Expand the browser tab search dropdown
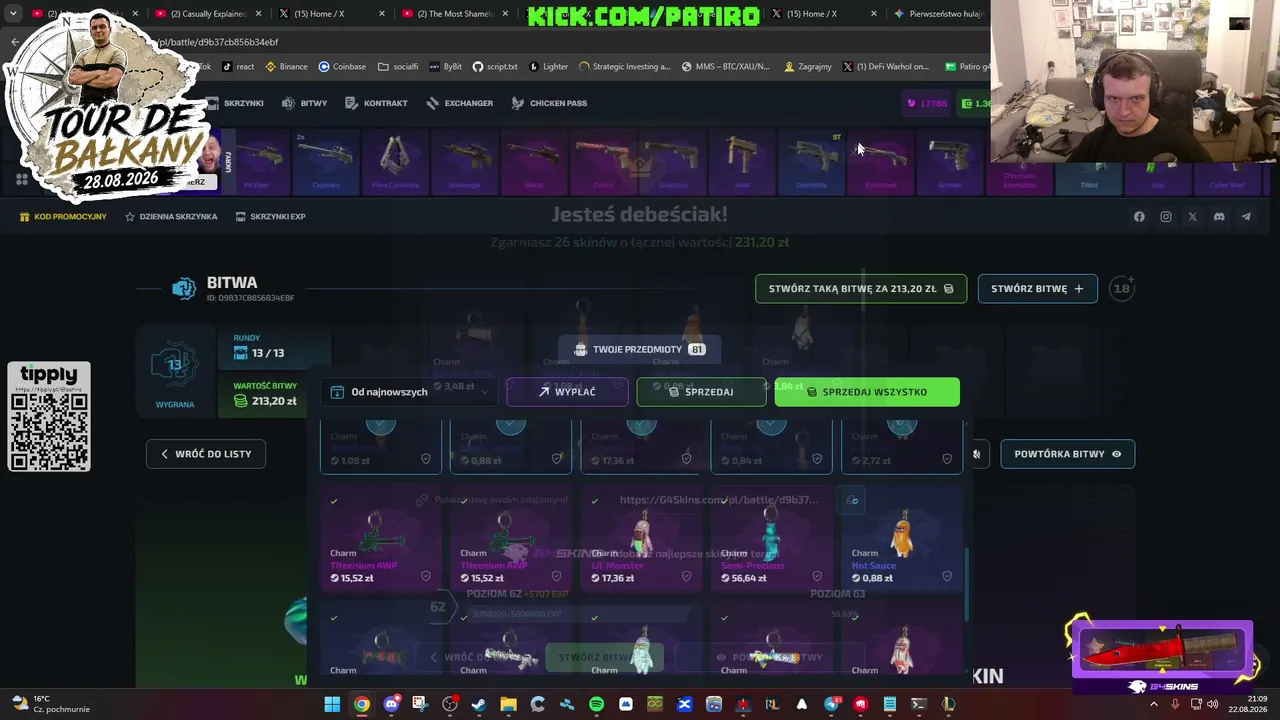Viewport: 1280px width, 720px height. [13, 14]
